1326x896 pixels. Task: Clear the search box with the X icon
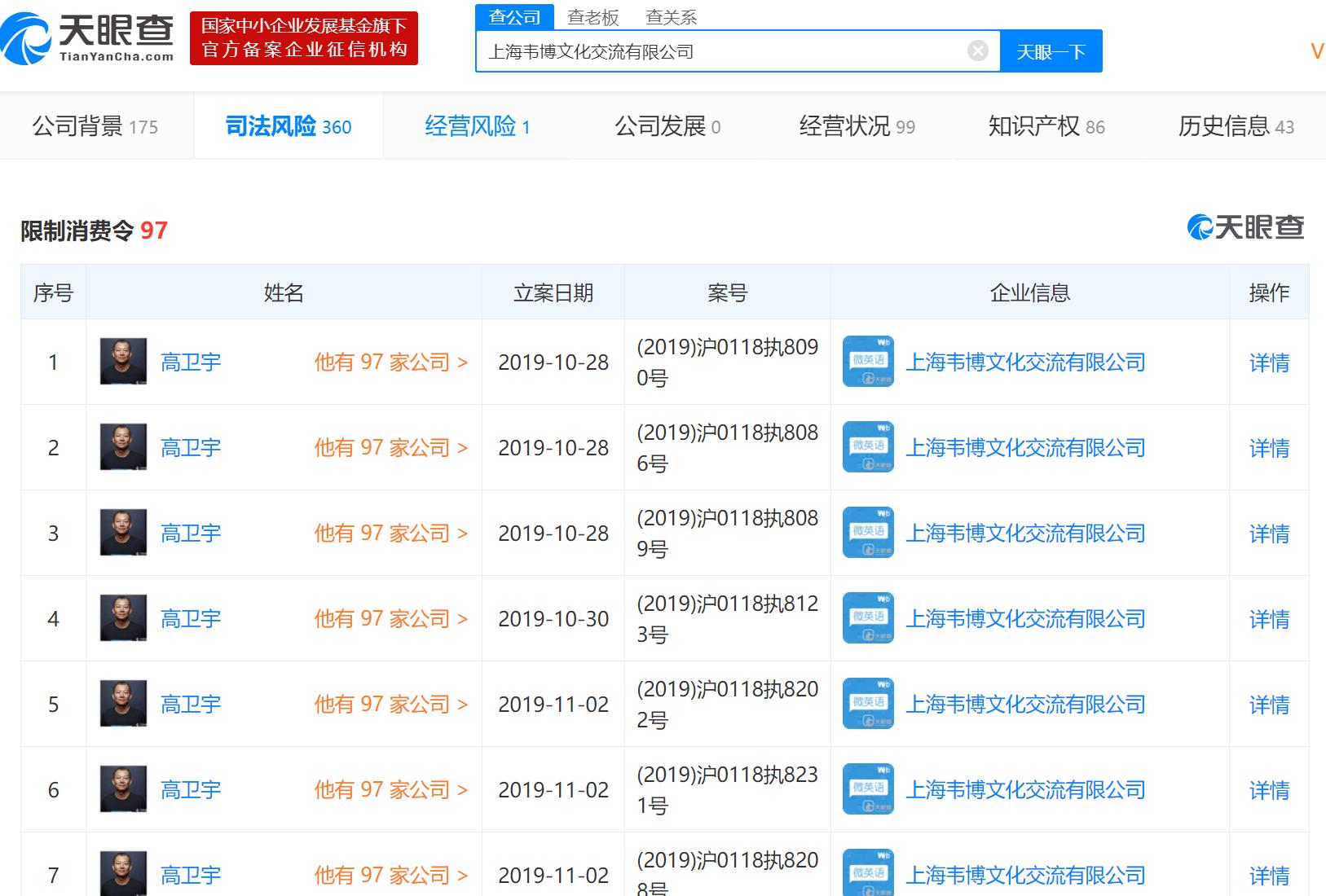tap(978, 51)
